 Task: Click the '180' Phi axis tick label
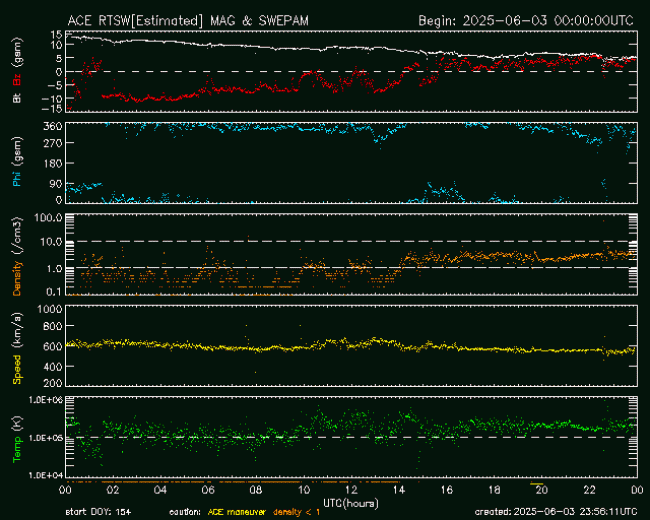click(53, 164)
